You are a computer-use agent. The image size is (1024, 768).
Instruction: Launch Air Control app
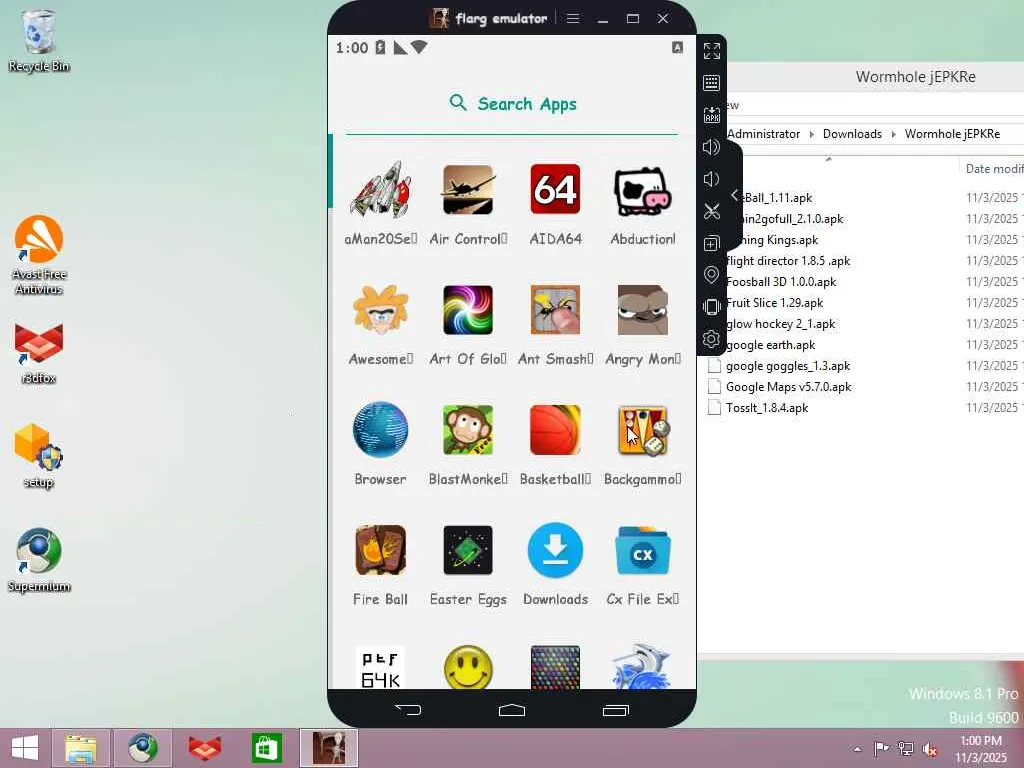coord(468,190)
